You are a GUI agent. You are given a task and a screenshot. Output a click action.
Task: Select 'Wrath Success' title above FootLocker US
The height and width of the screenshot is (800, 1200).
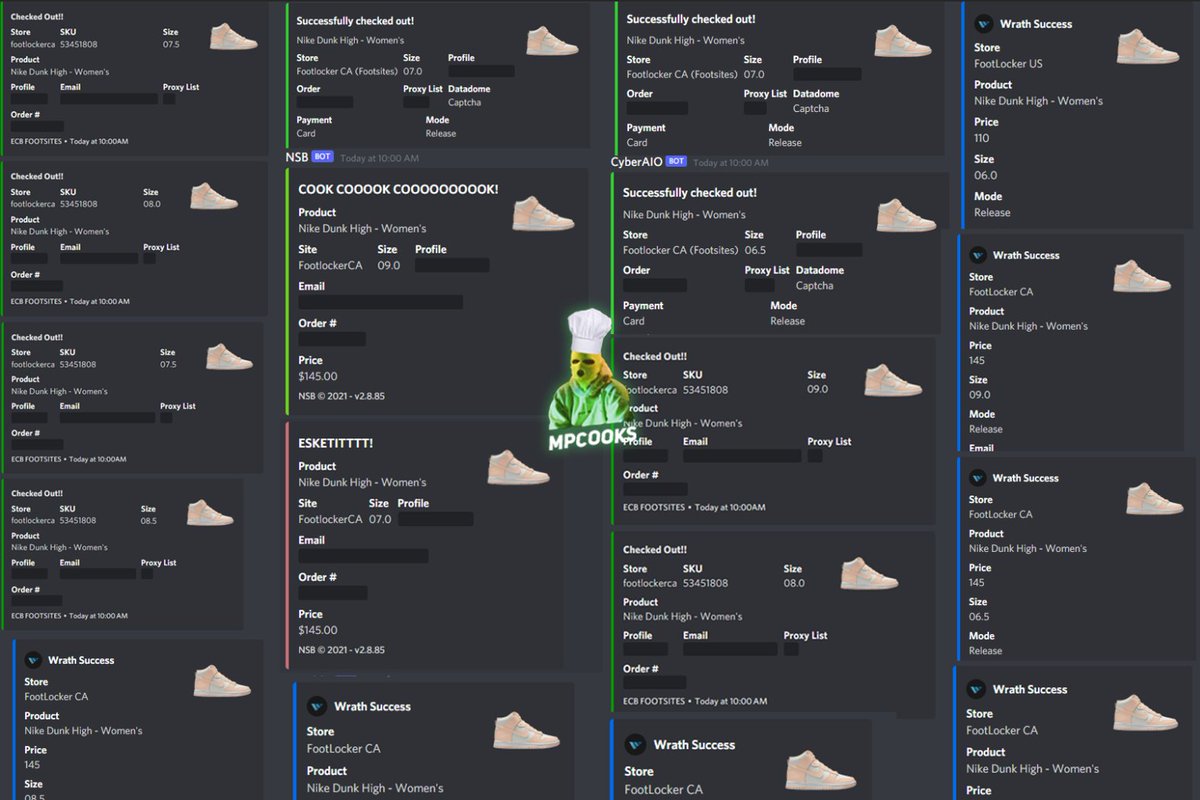click(x=1036, y=24)
